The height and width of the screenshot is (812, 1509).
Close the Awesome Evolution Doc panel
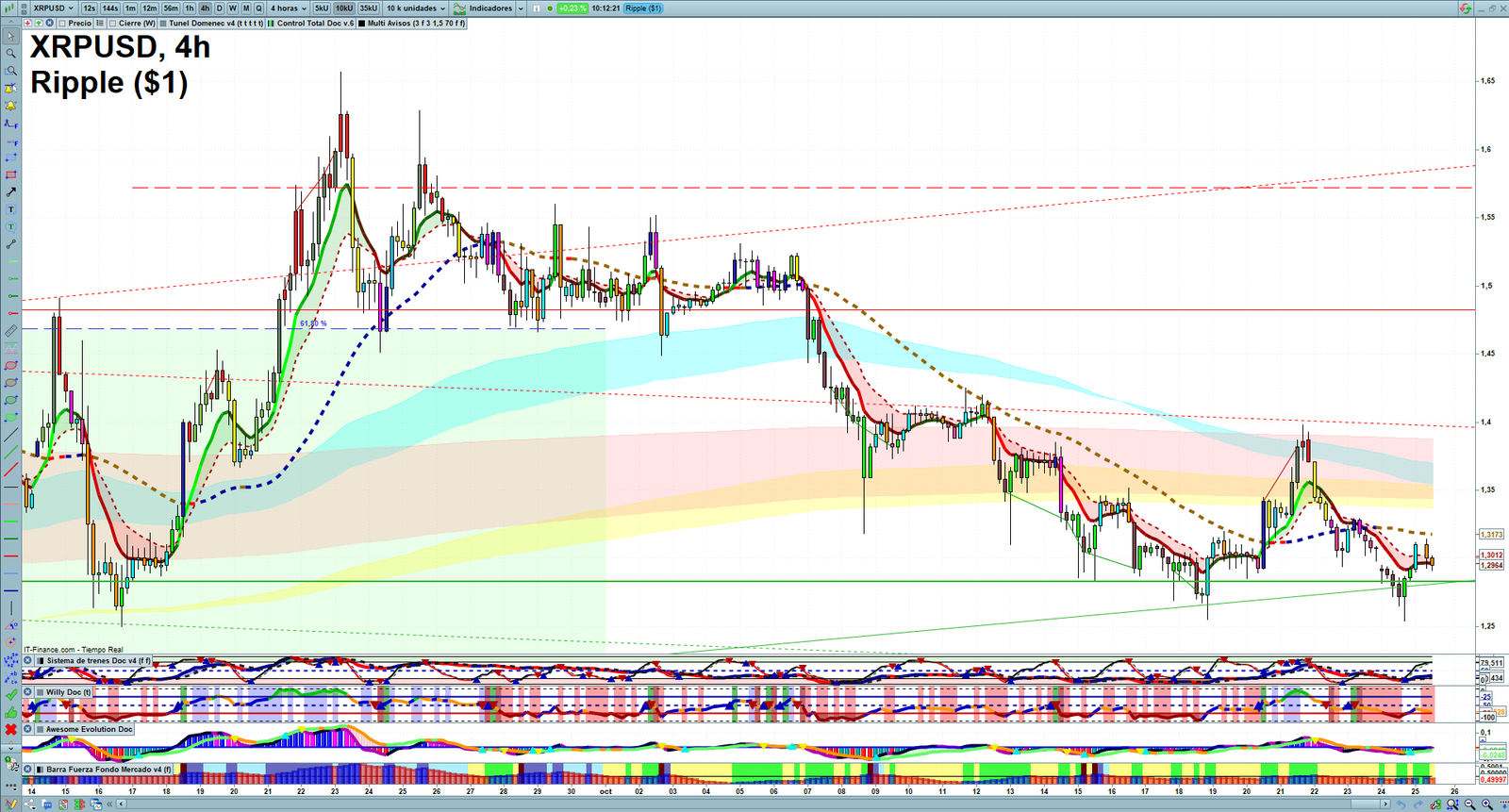click(x=29, y=729)
